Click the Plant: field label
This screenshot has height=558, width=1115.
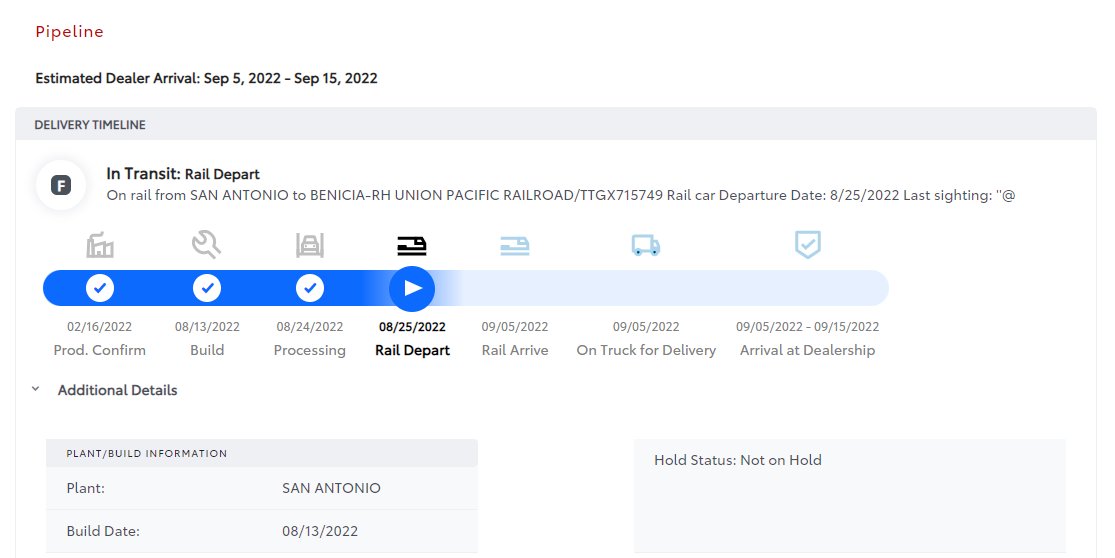pos(85,488)
